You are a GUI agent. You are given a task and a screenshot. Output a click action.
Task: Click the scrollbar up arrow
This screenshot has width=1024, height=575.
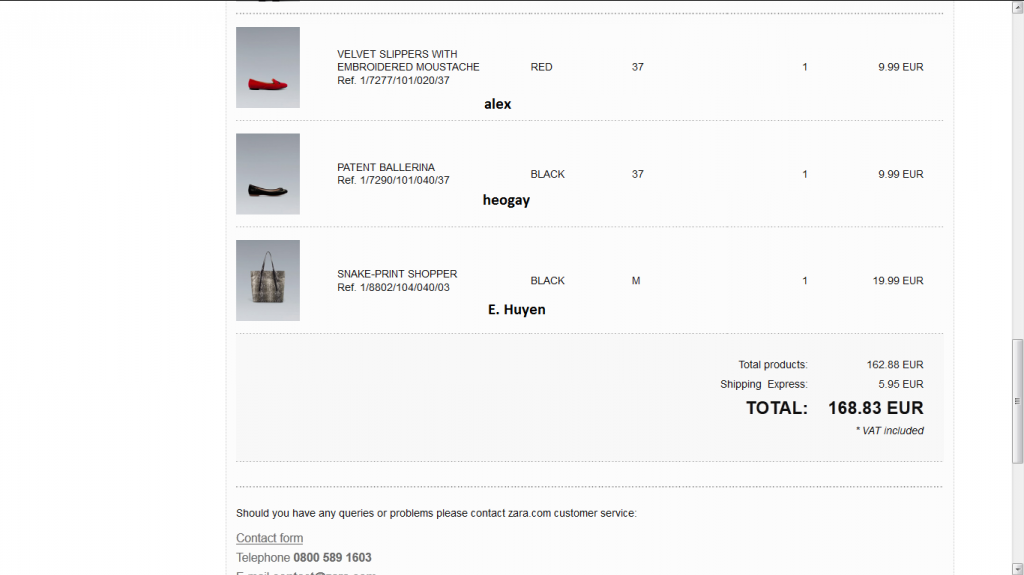click(x=1017, y=7)
